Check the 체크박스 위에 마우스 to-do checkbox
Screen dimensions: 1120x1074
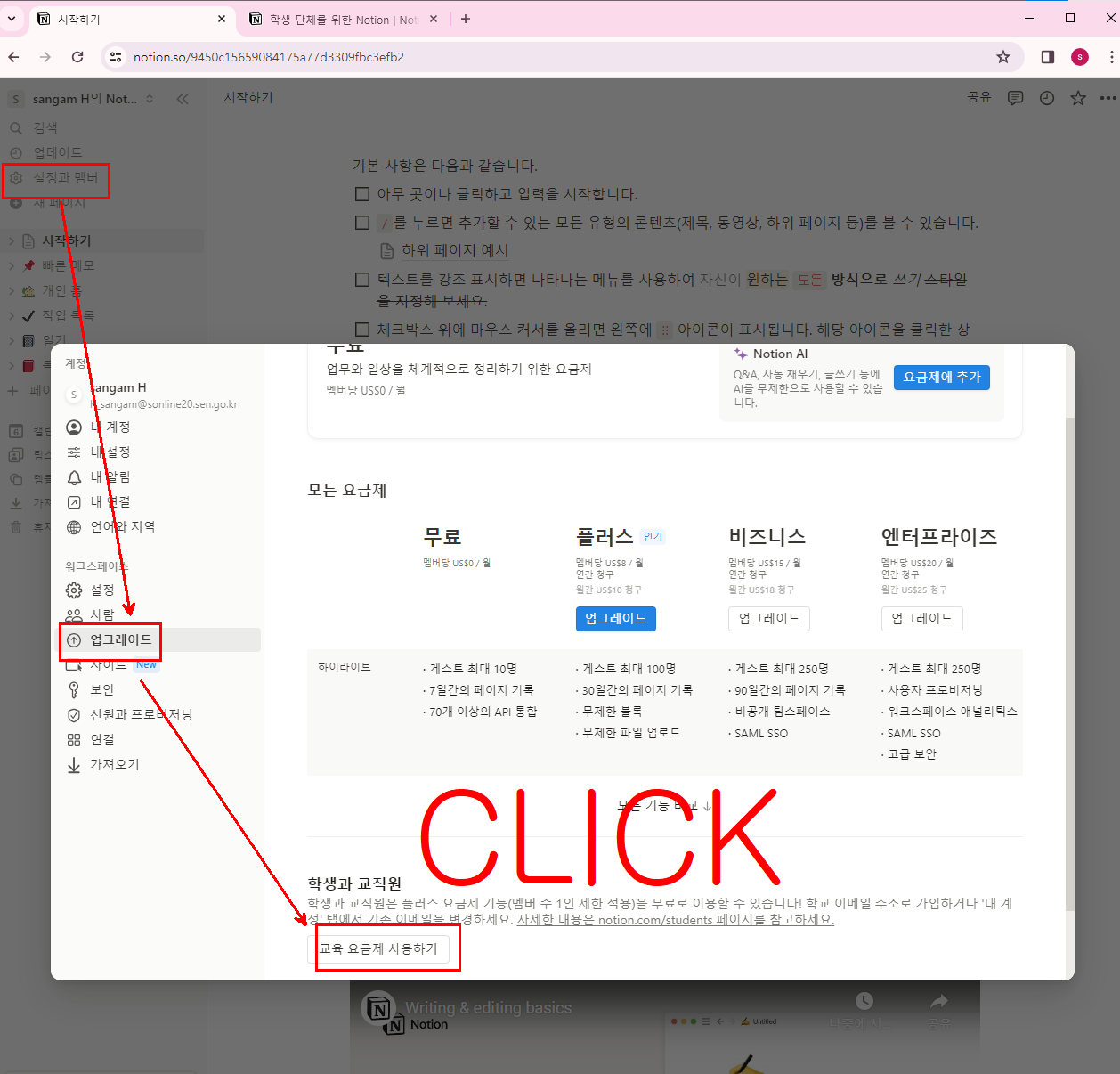[362, 330]
